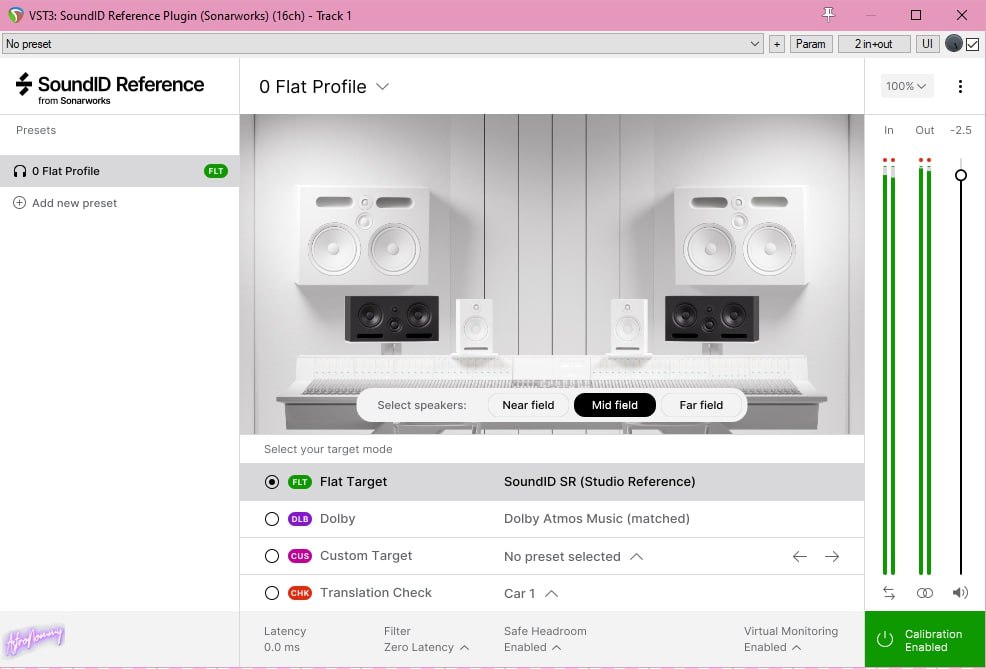Select Mid field speakers
Image resolution: width=986 pixels, height=669 pixels.
(614, 405)
